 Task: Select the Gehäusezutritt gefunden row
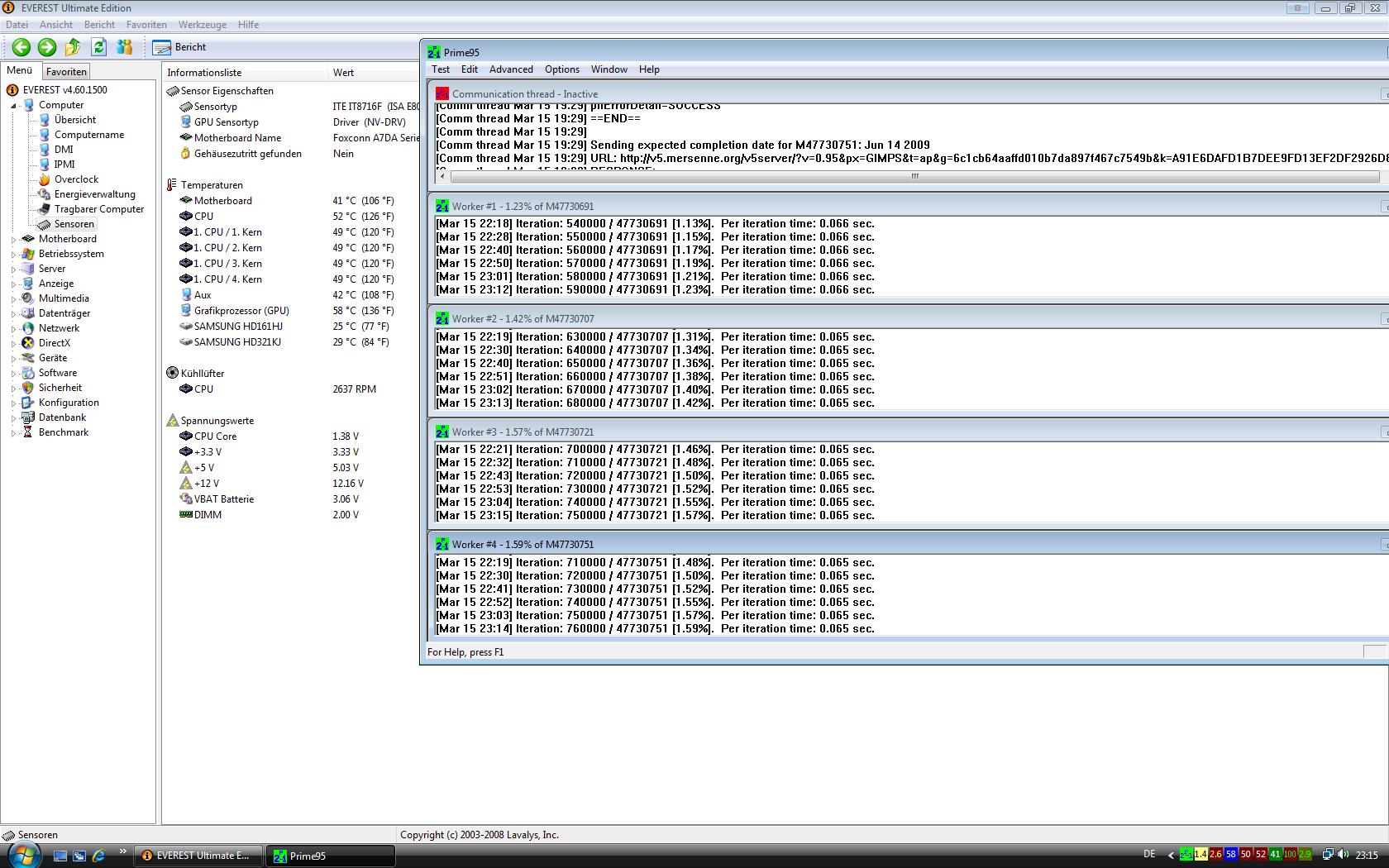(x=291, y=154)
